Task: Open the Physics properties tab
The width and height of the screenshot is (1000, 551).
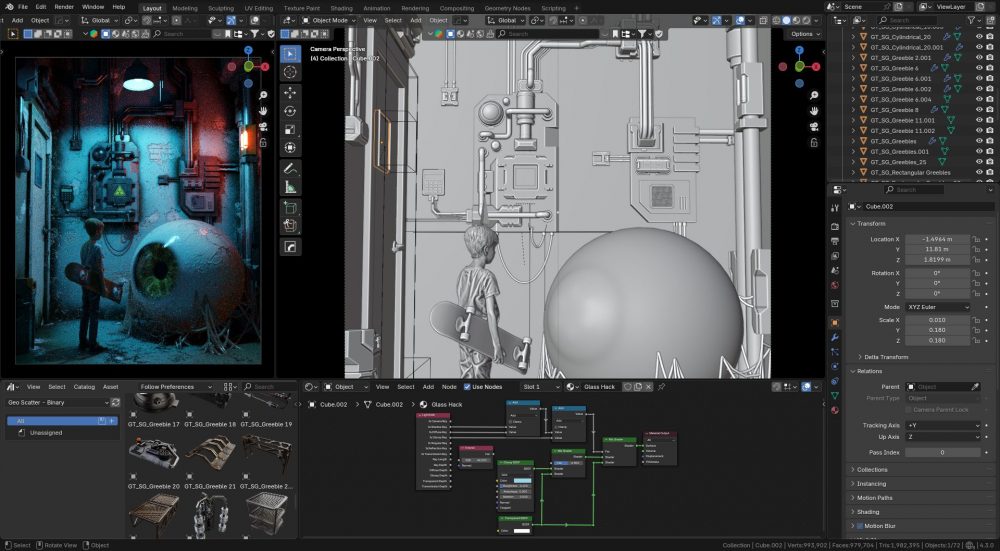Action: click(835, 367)
